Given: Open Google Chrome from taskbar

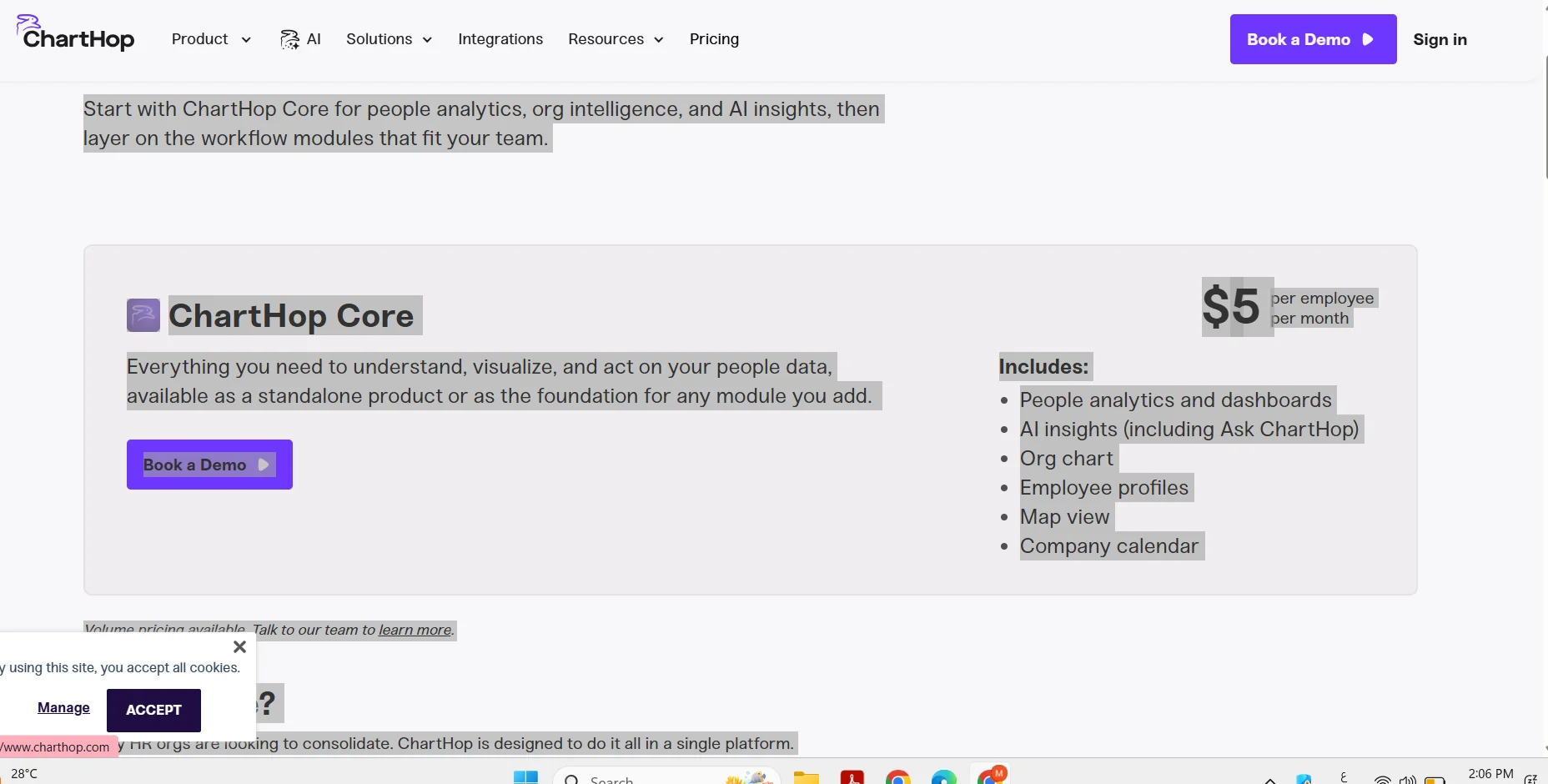Looking at the screenshot, I should coord(898,777).
